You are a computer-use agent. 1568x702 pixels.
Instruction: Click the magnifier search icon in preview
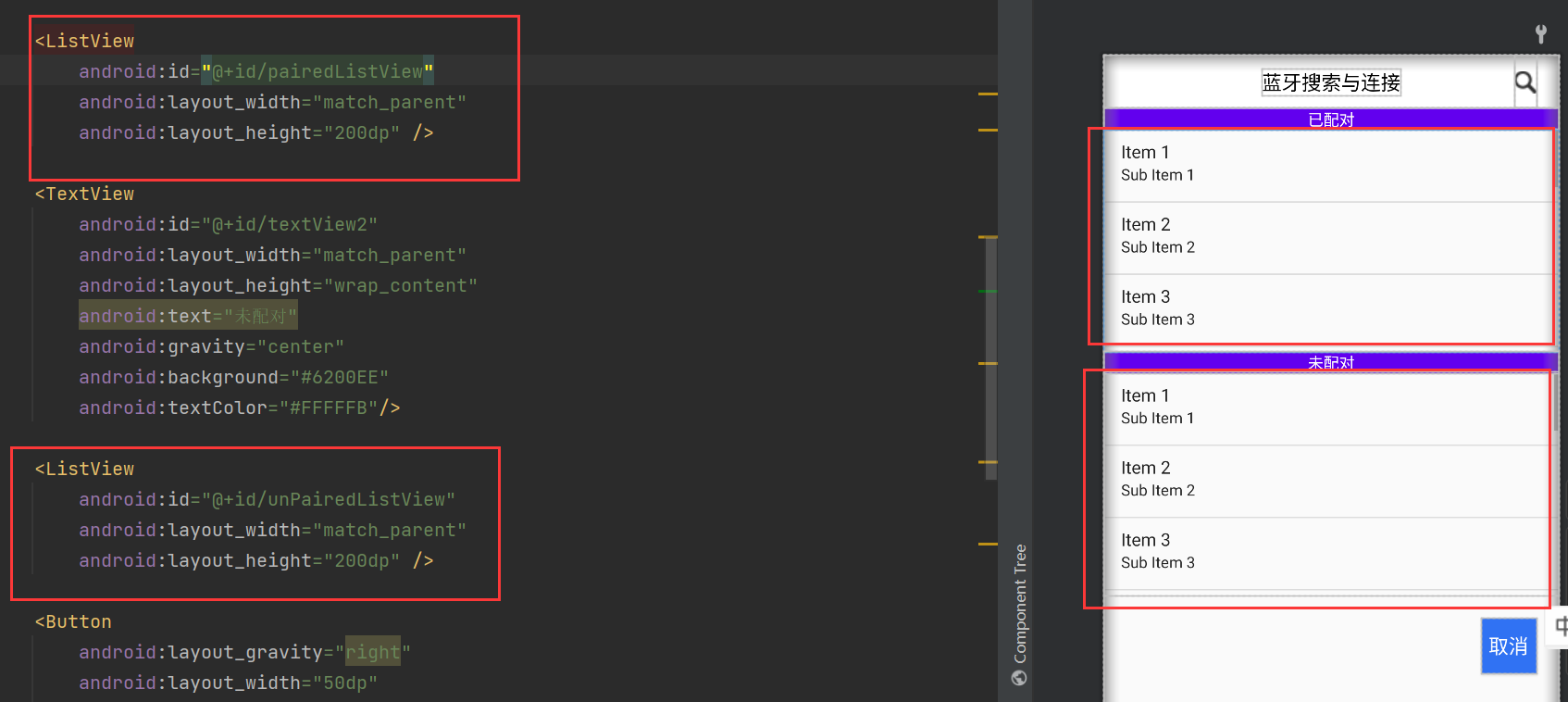[x=1524, y=82]
